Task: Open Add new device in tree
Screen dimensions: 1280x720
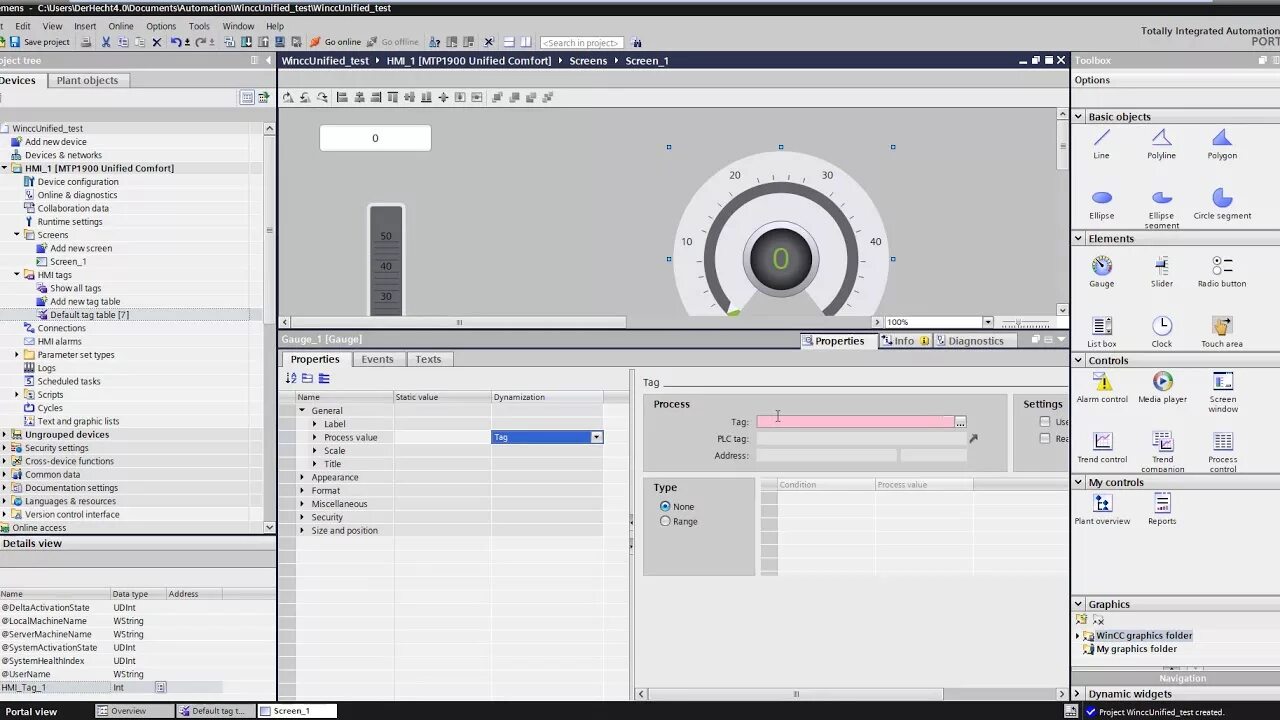Action: [56, 142]
